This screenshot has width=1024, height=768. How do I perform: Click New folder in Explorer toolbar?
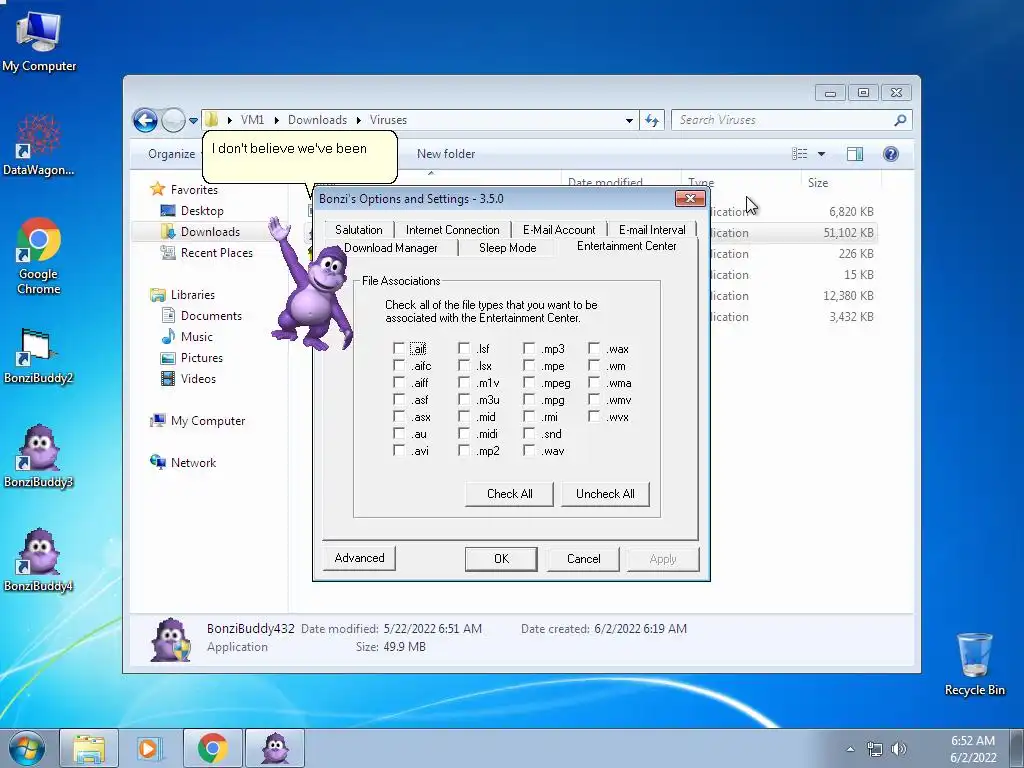point(446,154)
